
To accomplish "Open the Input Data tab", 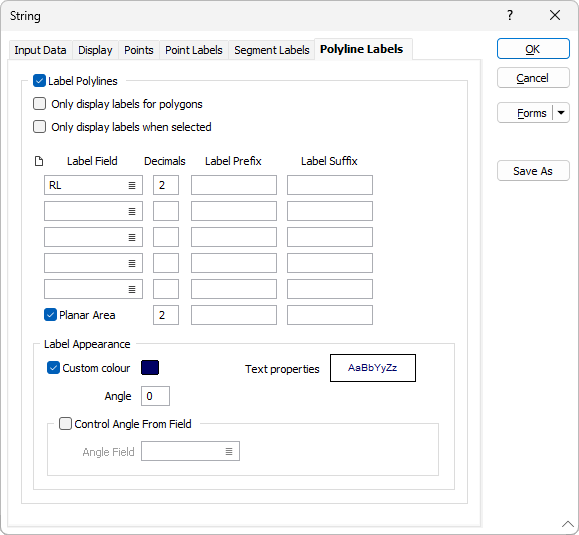I will 40,50.
